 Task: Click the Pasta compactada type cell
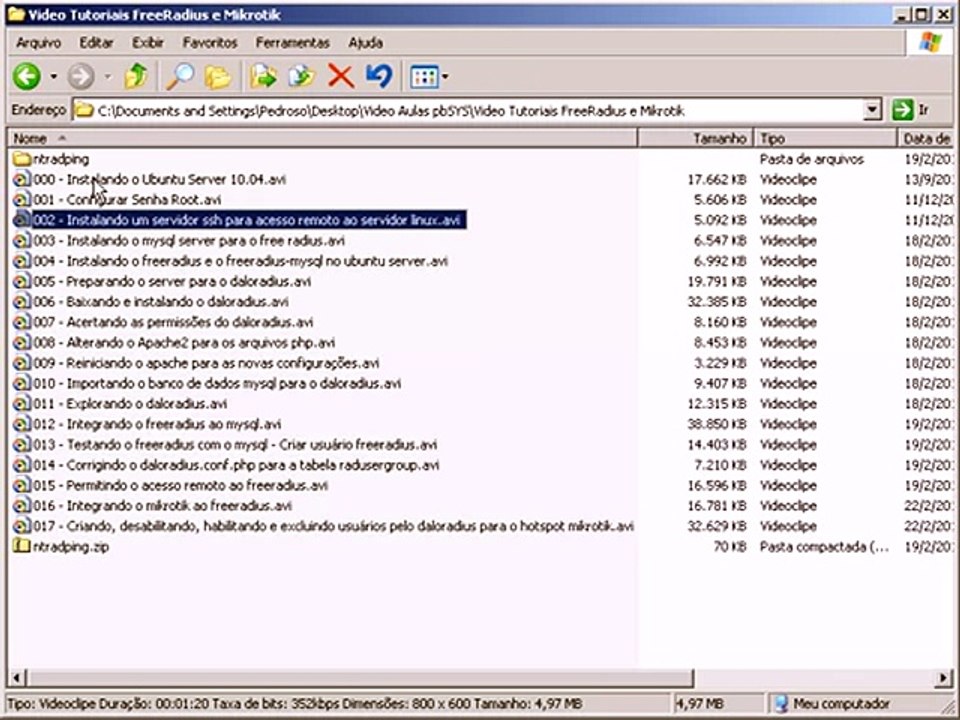824,547
